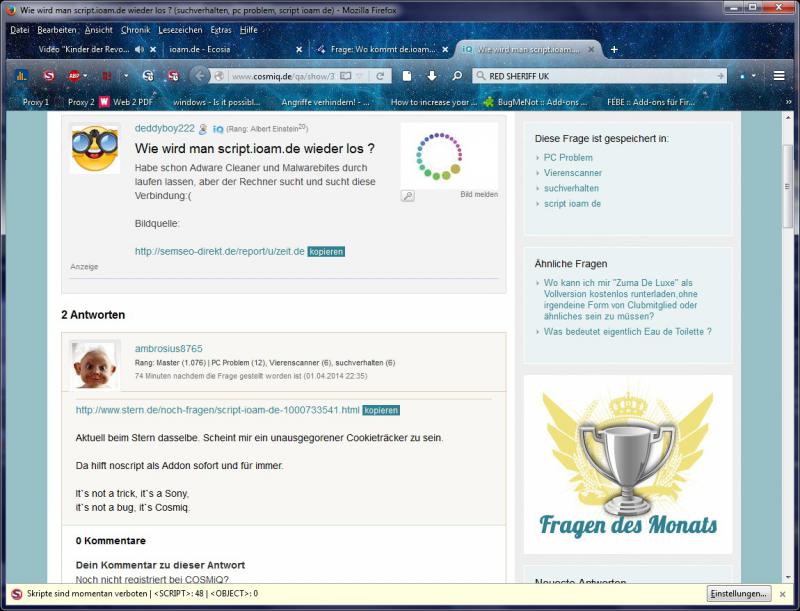Viewport: 800px width, 611px height.
Task: Open the downloads arrow icon
Action: click(432, 76)
